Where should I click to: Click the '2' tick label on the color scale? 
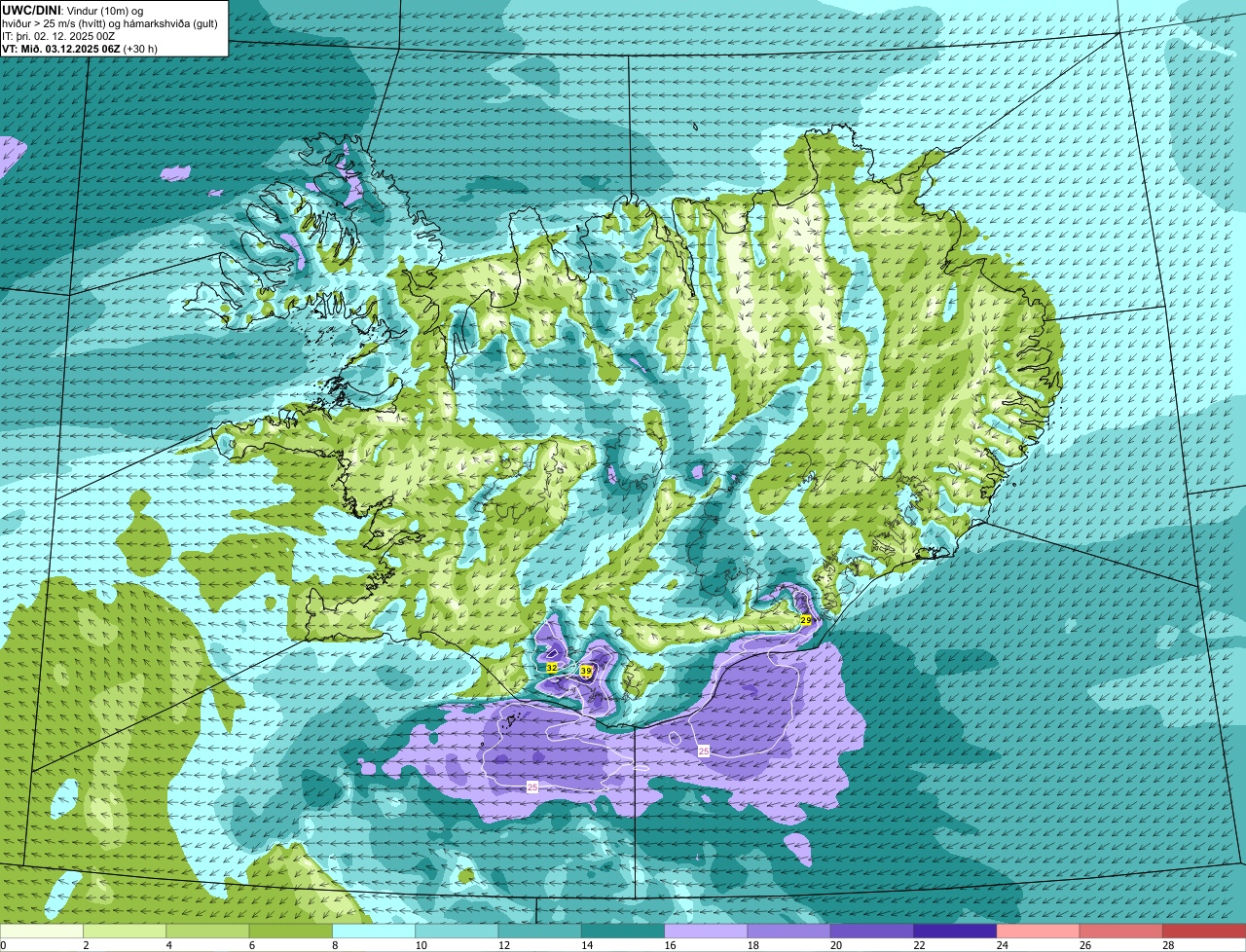tap(86, 945)
